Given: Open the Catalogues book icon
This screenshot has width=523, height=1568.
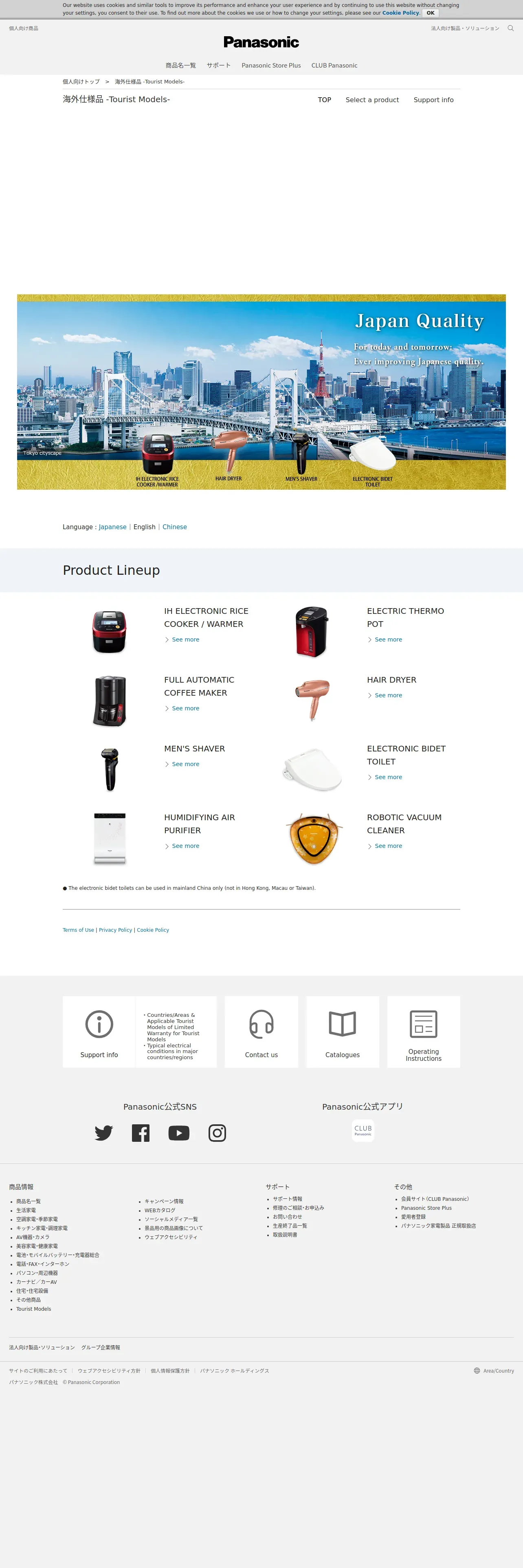Looking at the screenshot, I should click(x=342, y=1024).
